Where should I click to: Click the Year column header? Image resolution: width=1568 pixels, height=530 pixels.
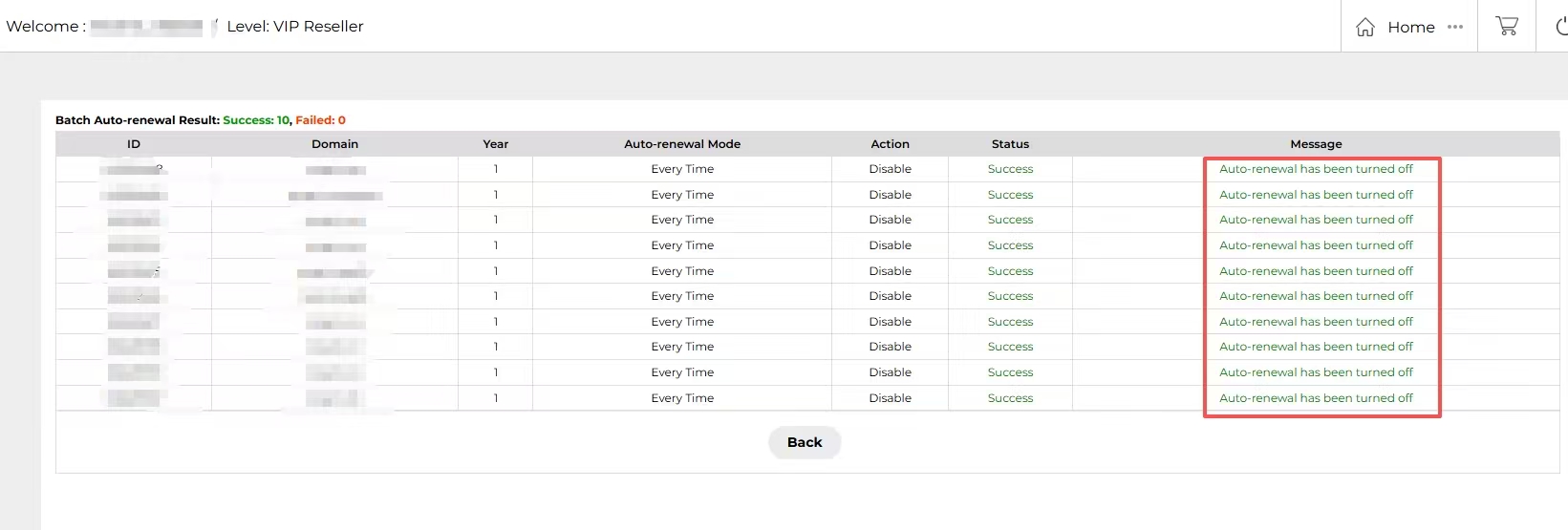click(495, 144)
